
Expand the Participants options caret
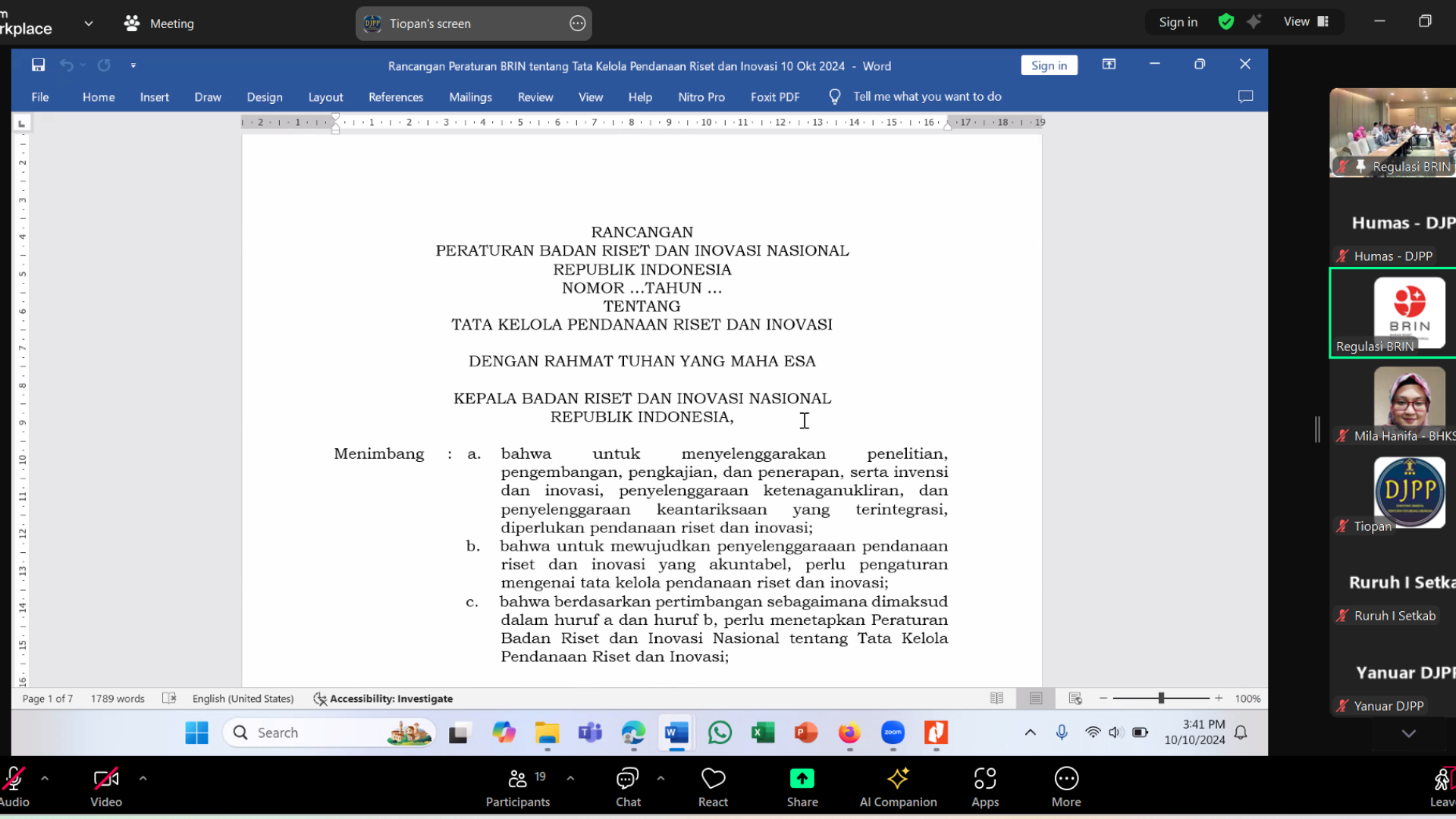coord(570,778)
